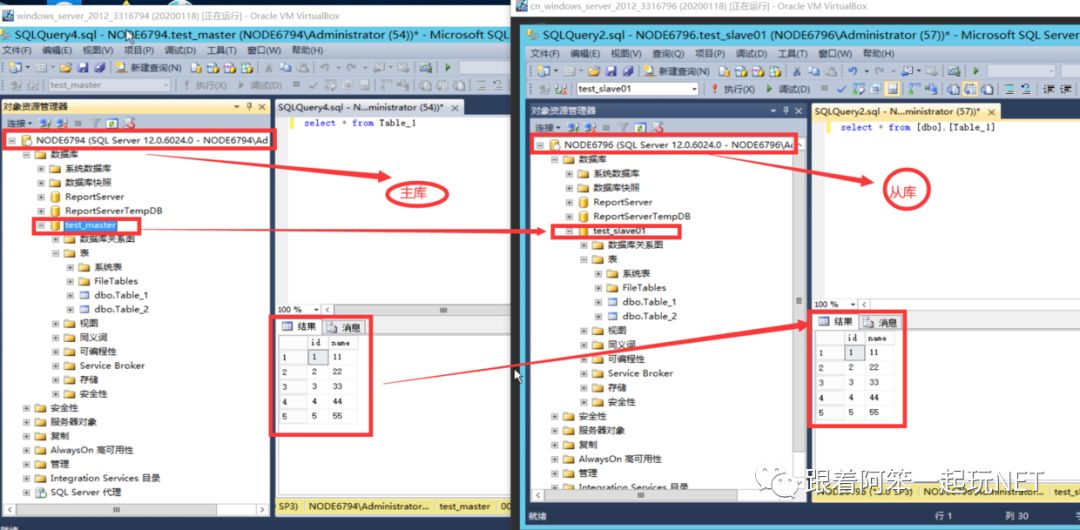Click vertical scrollbar of NODE6796 Object Explorer
The height and width of the screenshot is (530, 1080).
(800, 301)
